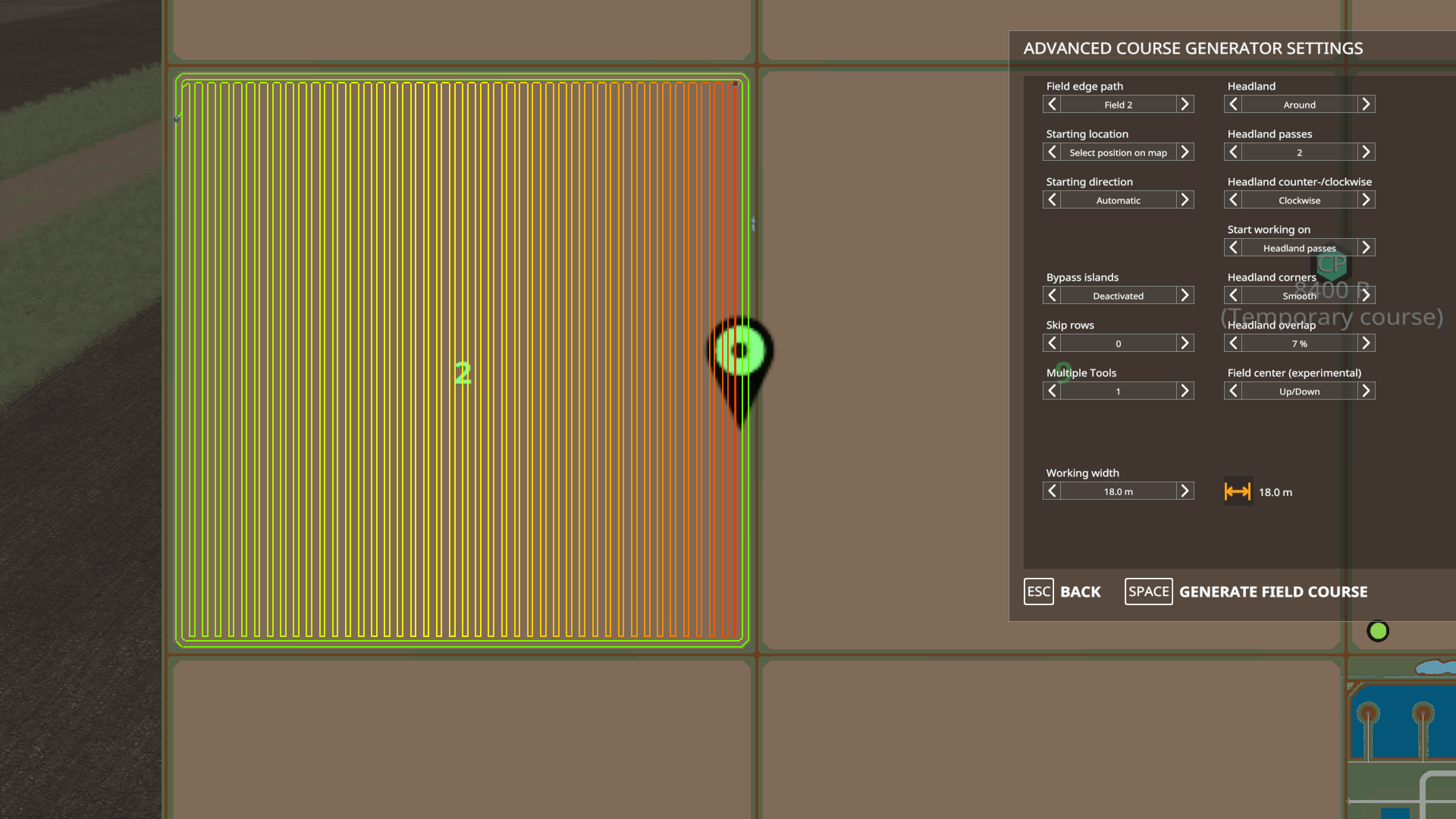This screenshot has height=819, width=1456.
Task: Decrease Working width value
Action: tap(1052, 491)
